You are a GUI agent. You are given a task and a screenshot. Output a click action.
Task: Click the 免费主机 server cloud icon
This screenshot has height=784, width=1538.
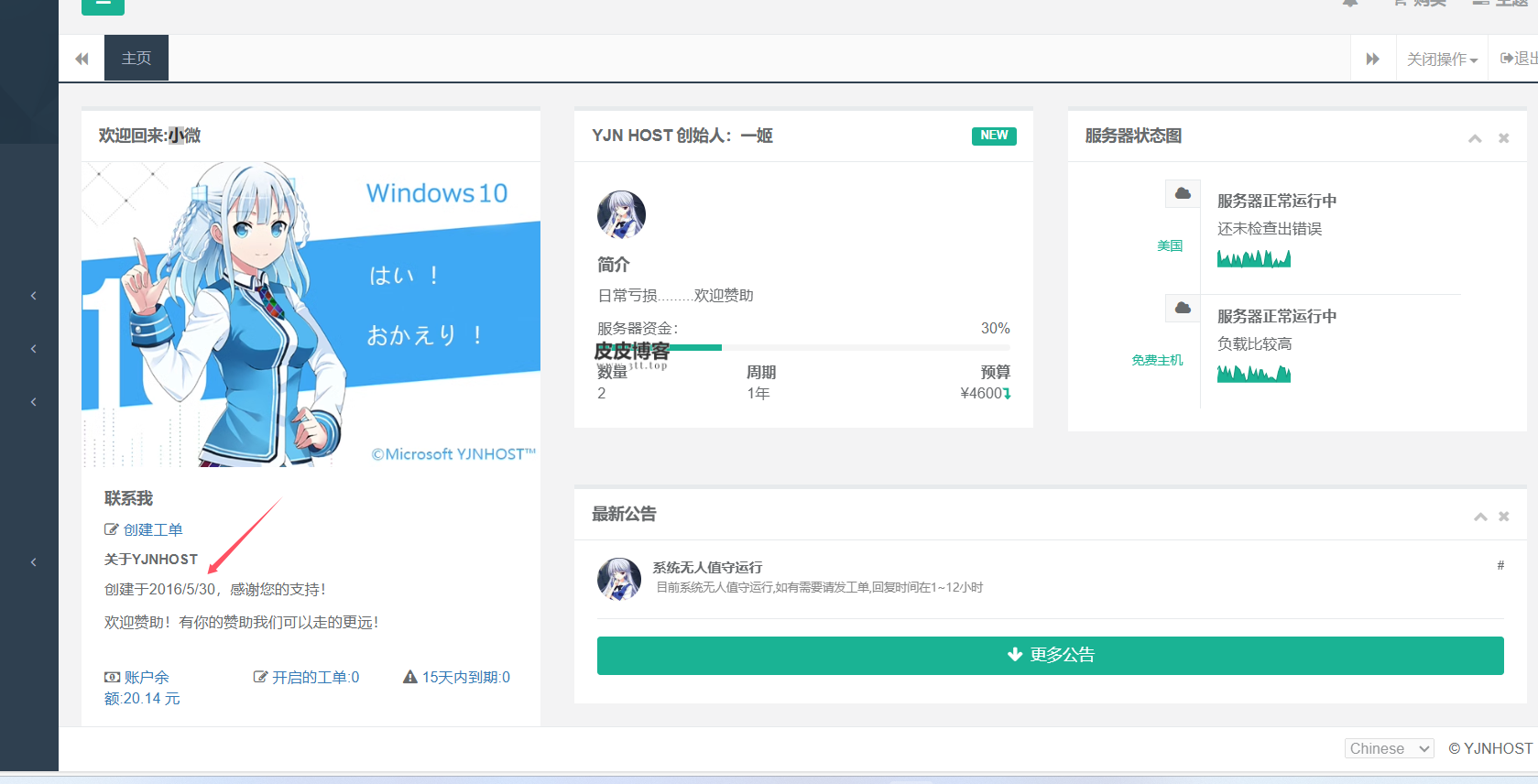pos(1183,308)
